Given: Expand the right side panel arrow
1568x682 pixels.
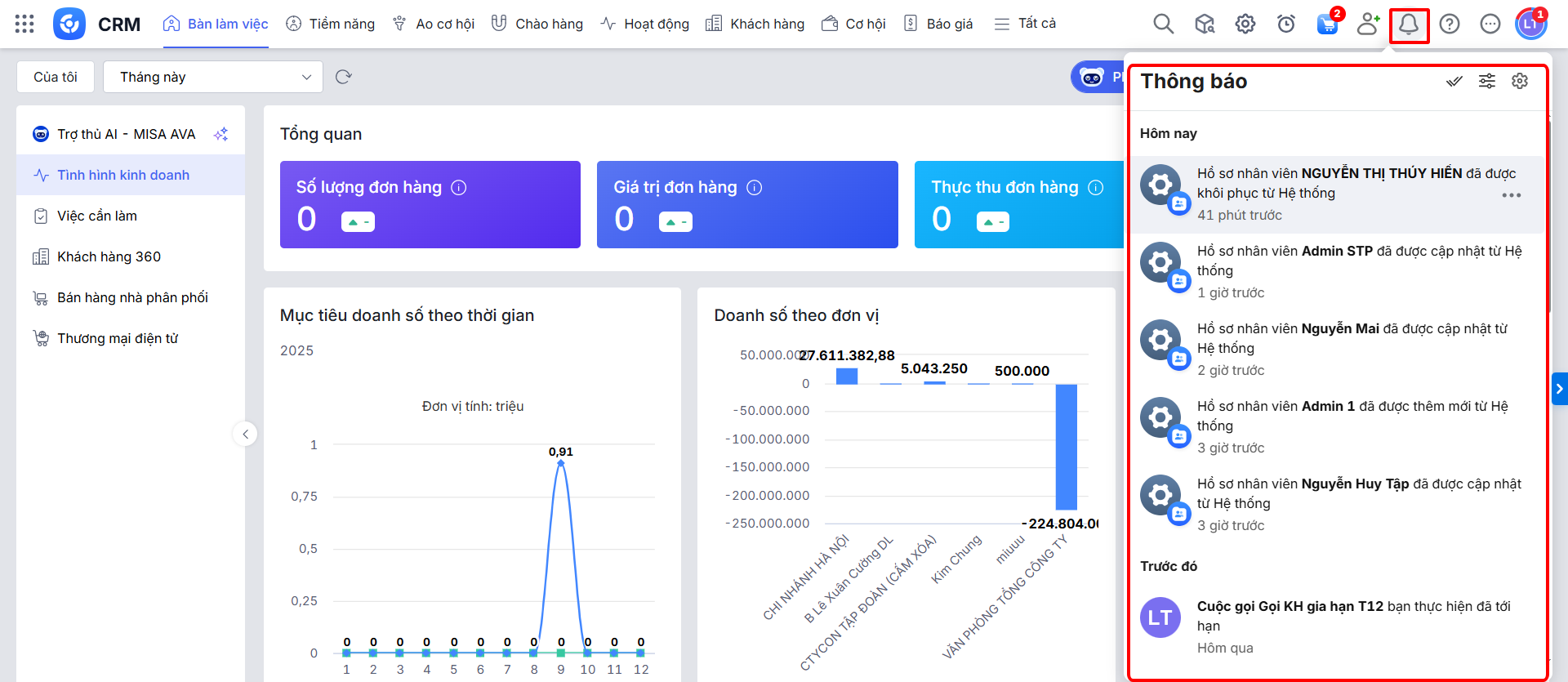Looking at the screenshot, I should pyautogui.click(x=1559, y=389).
